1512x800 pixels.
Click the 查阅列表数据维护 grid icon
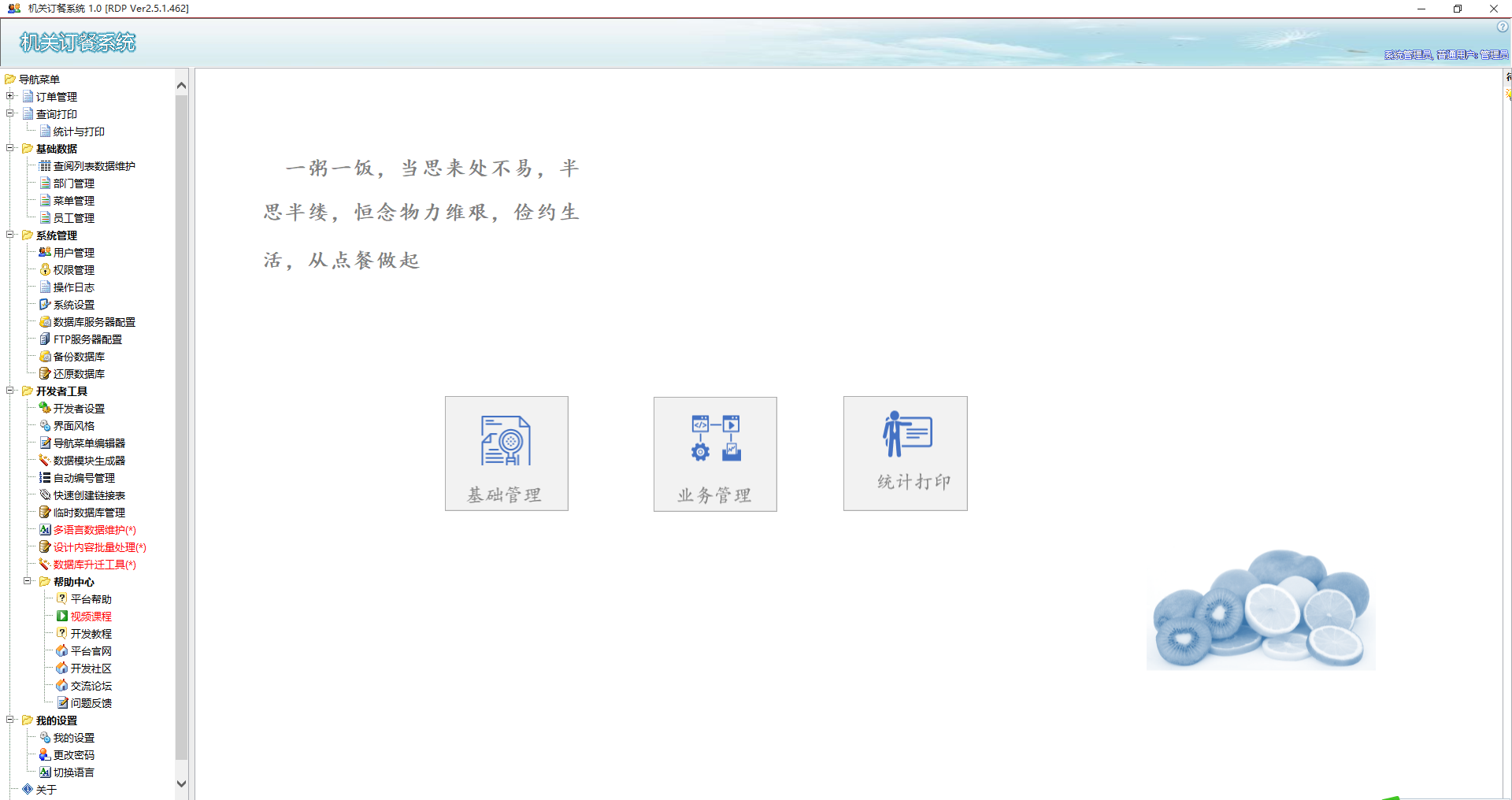45,165
